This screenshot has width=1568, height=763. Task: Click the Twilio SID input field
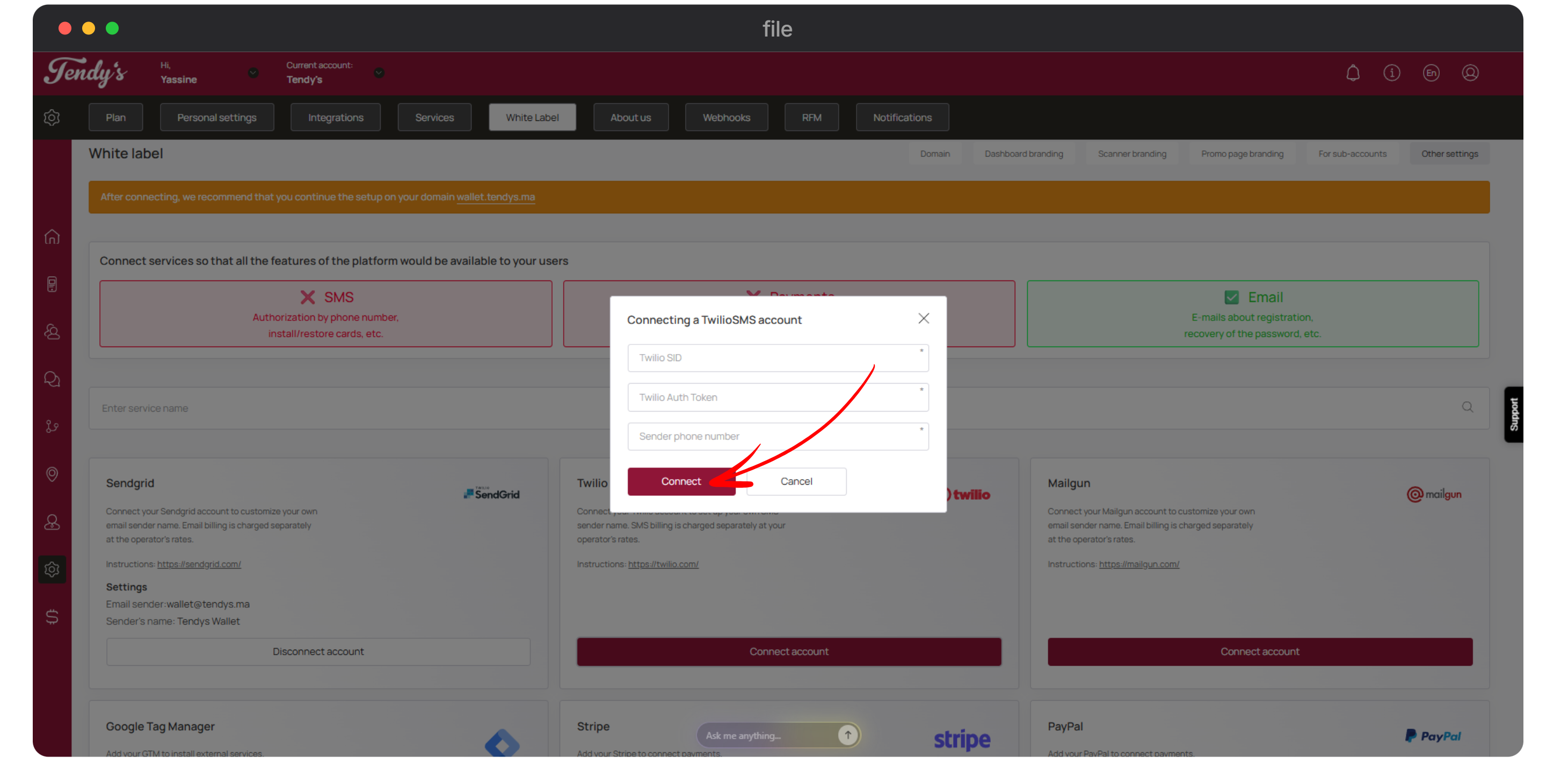click(x=778, y=358)
